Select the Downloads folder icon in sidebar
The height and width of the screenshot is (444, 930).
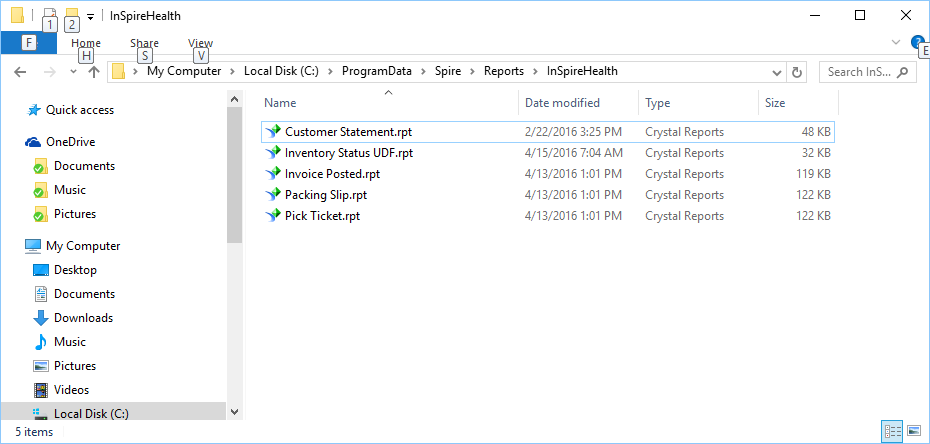point(41,318)
